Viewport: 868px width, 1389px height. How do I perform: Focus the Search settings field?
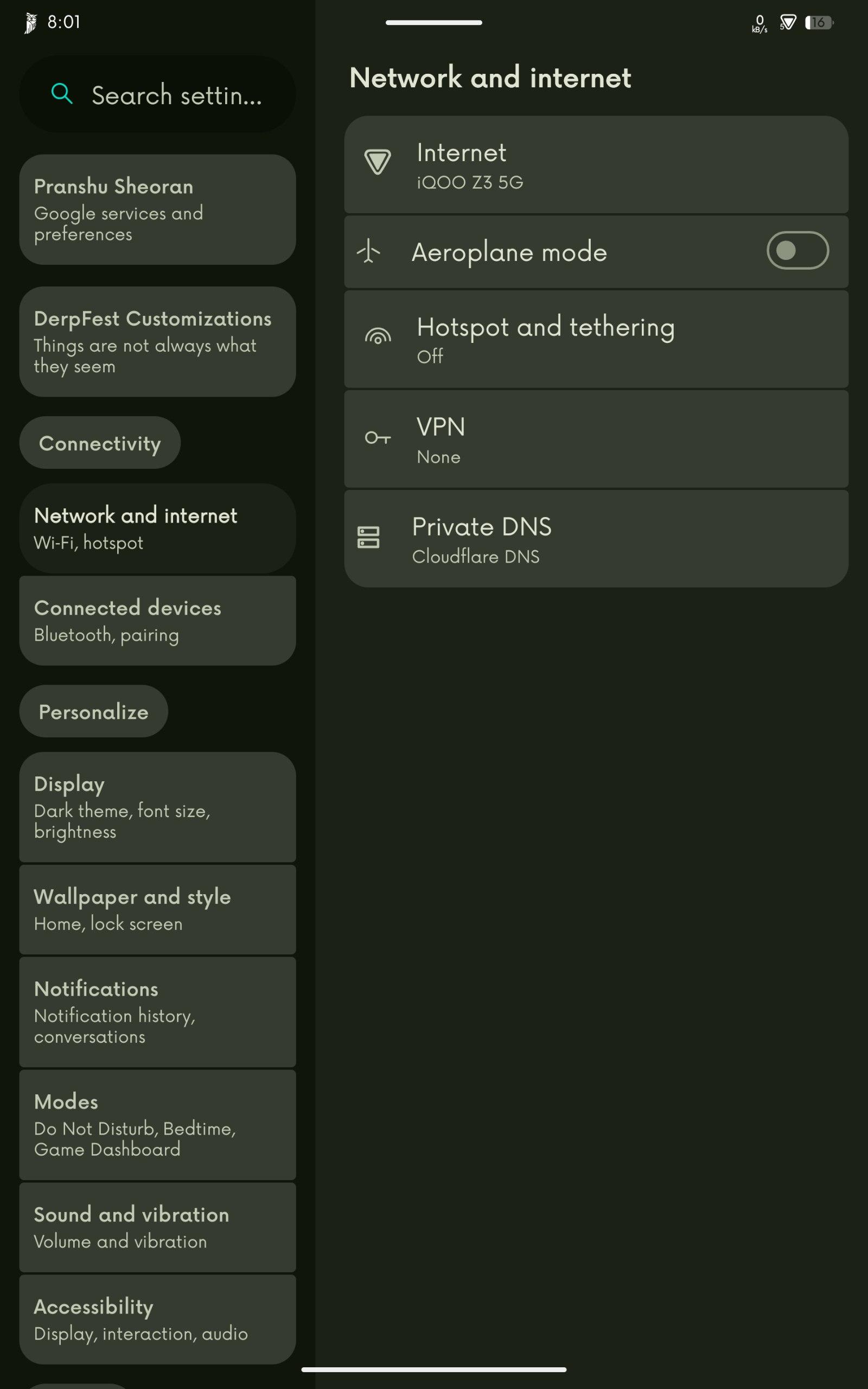(157, 94)
